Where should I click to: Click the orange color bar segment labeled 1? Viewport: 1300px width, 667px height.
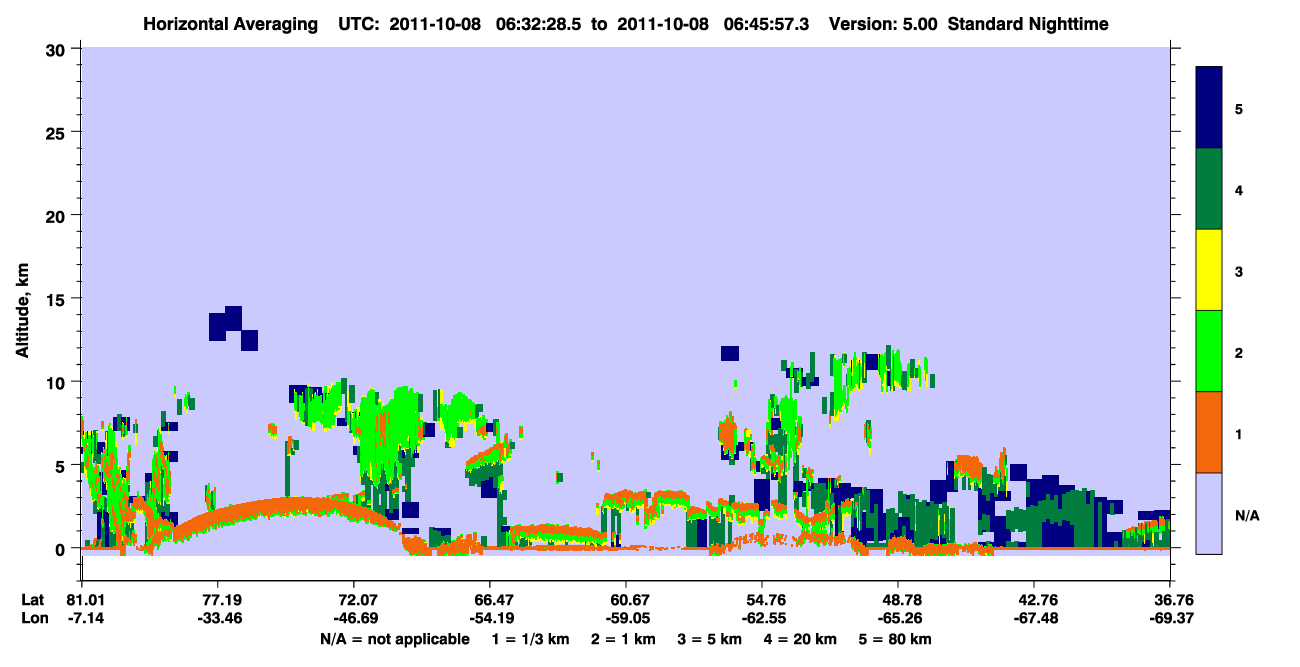click(x=1208, y=432)
